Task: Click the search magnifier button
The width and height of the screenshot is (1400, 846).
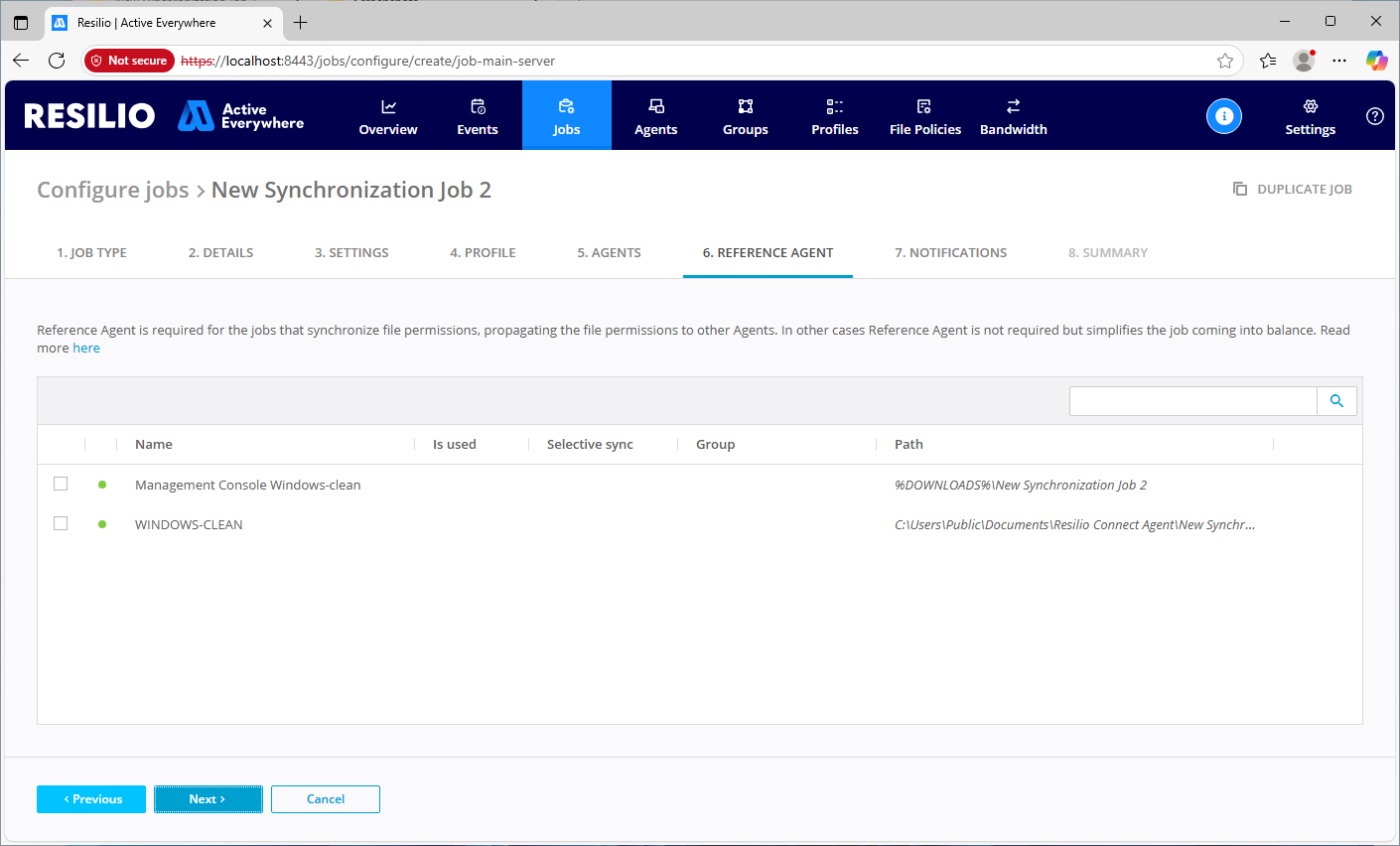Action: 1336,401
